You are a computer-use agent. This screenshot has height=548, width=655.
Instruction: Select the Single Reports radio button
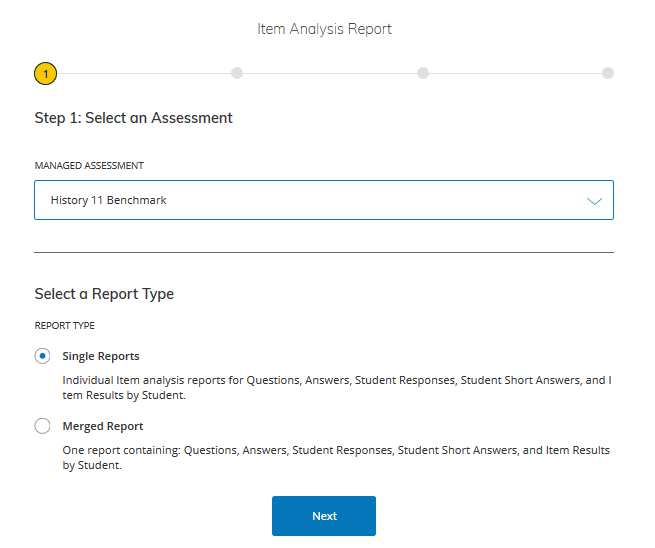pos(42,356)
